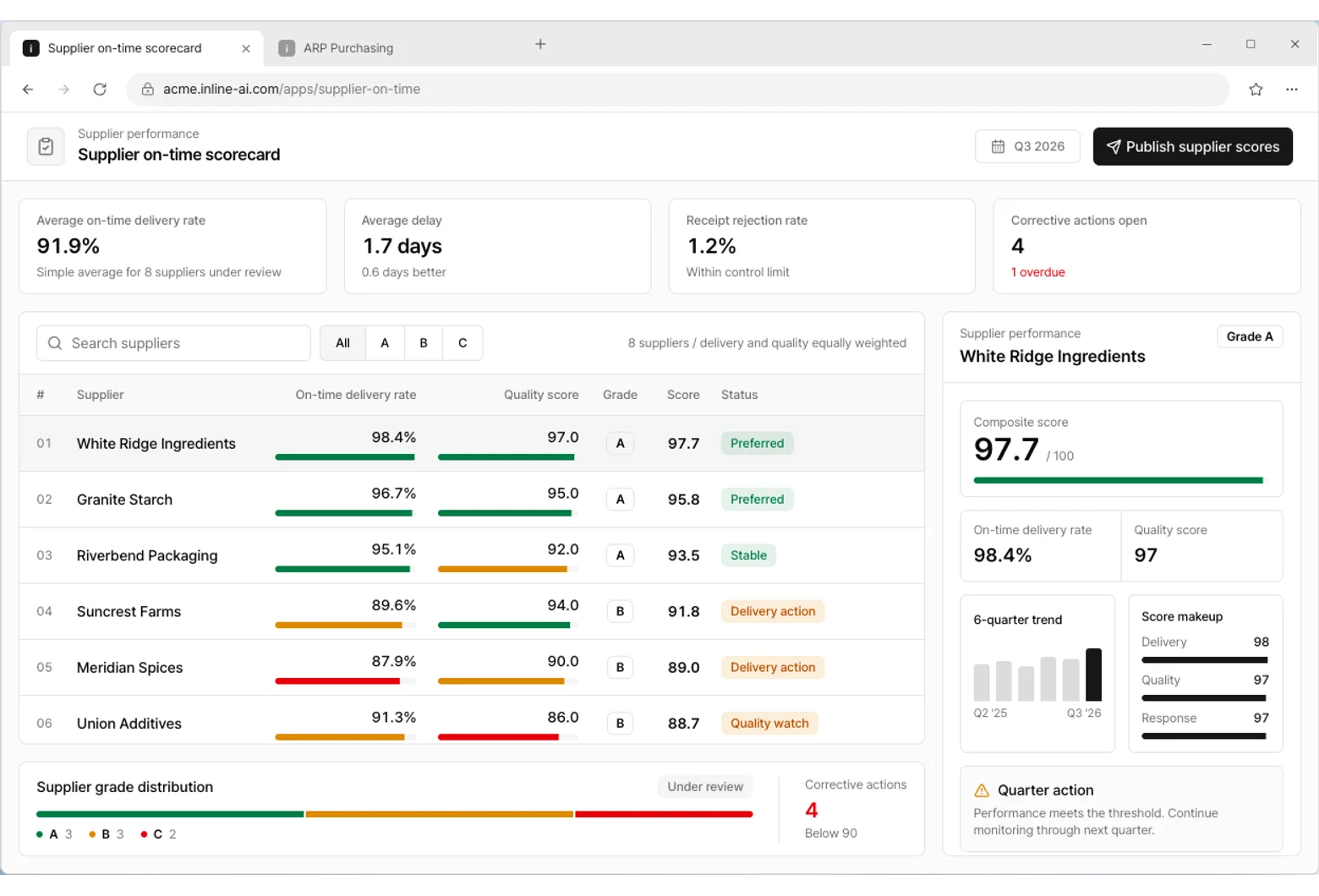The image size is (1319, 896).
Task: Click the browser forward arrow
Action: pos(64,89)
